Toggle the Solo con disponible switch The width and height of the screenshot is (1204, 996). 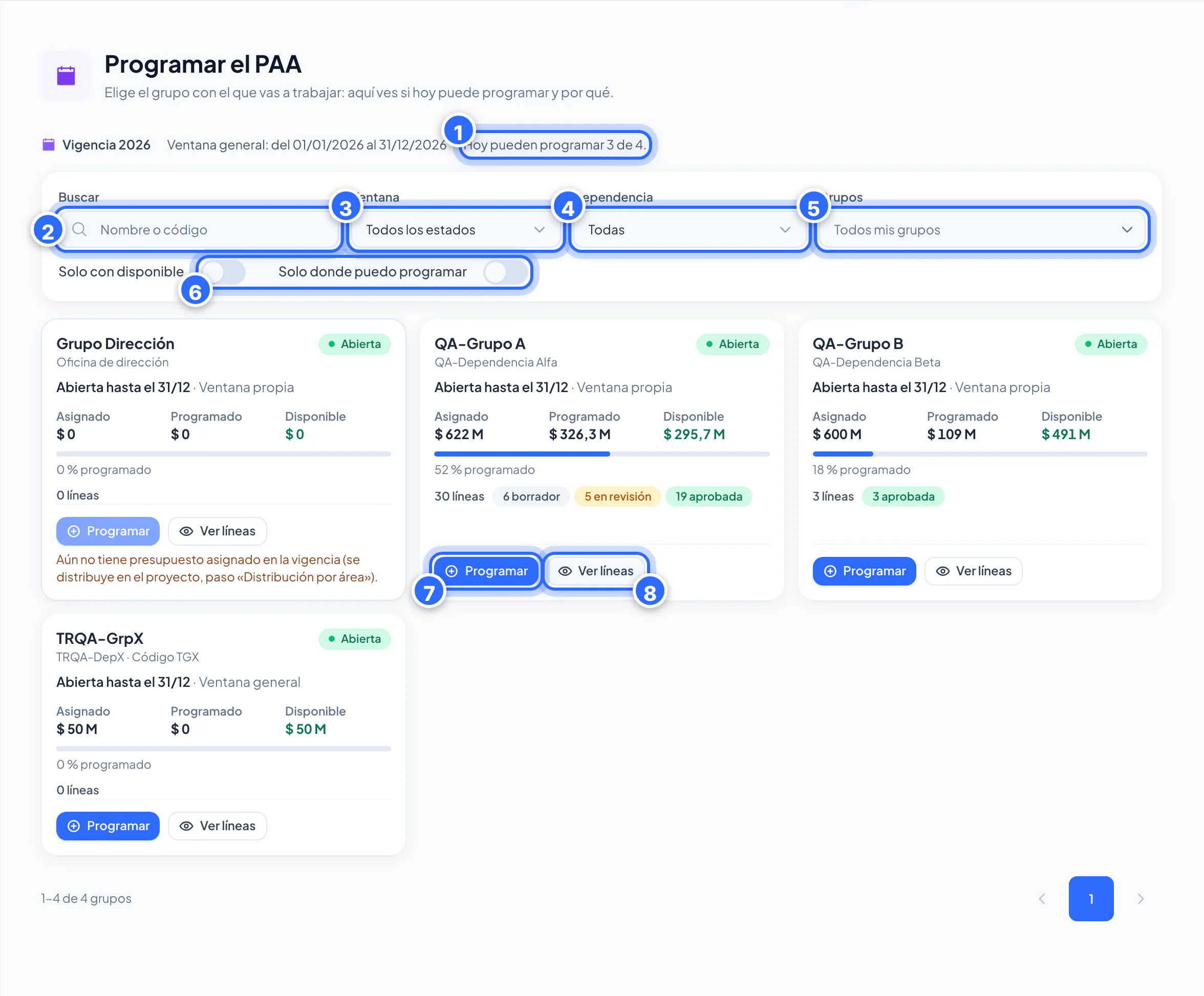224,272
